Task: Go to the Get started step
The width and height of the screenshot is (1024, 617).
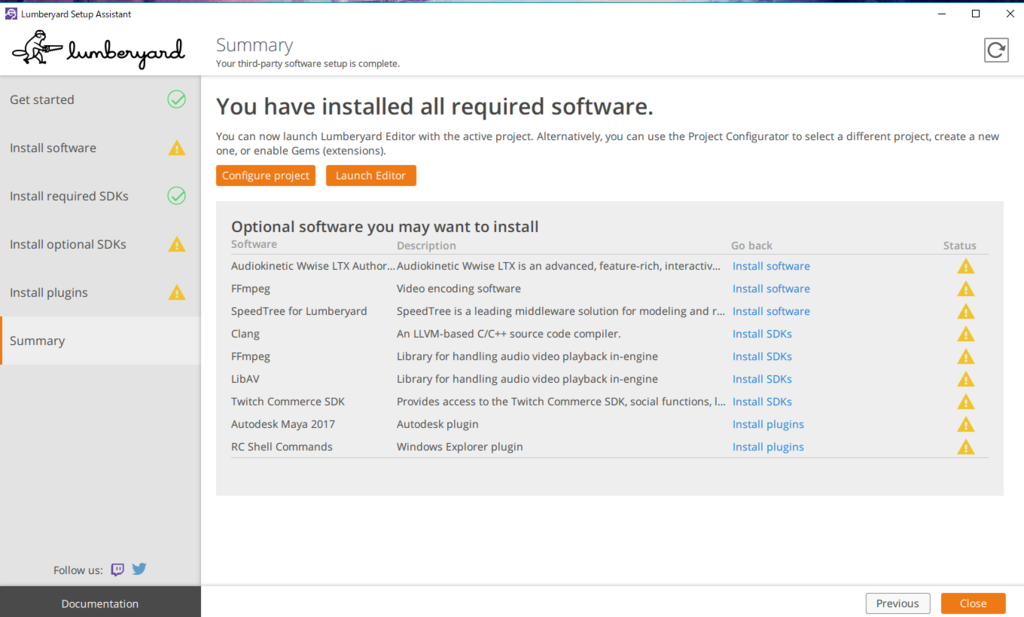Action: point(100,99)
